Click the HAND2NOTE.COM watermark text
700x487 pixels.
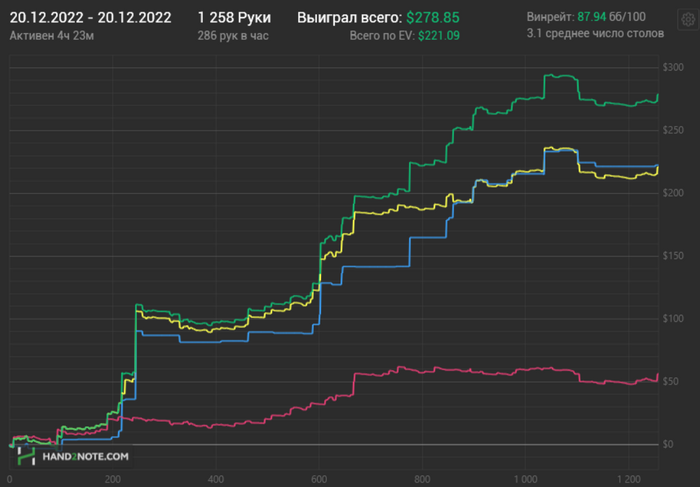[85, 457]
